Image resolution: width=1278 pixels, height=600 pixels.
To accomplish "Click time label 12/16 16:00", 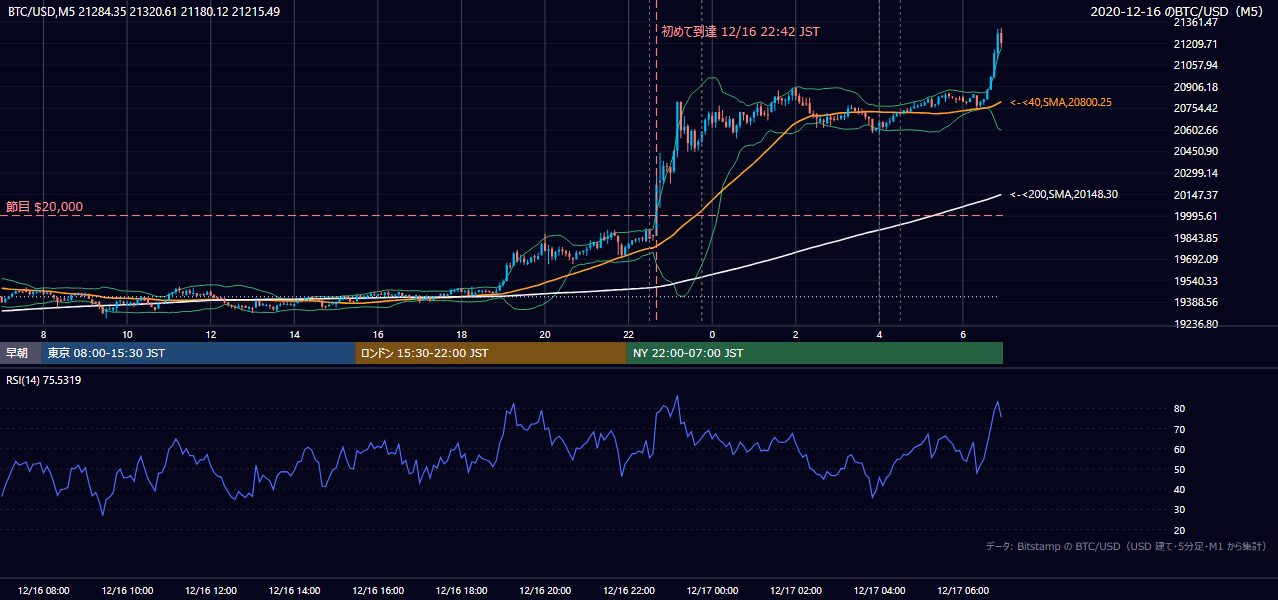I will tap(378, 591).
